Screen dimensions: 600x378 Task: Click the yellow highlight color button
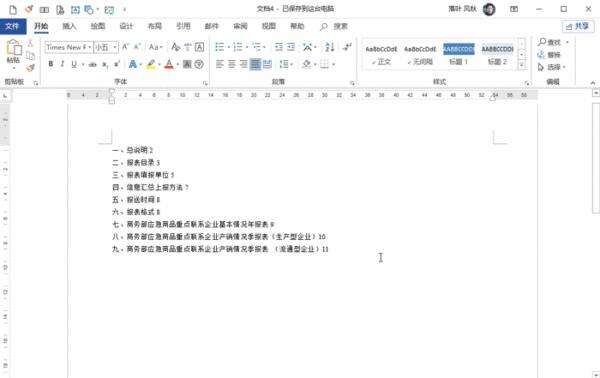[151, 64]
